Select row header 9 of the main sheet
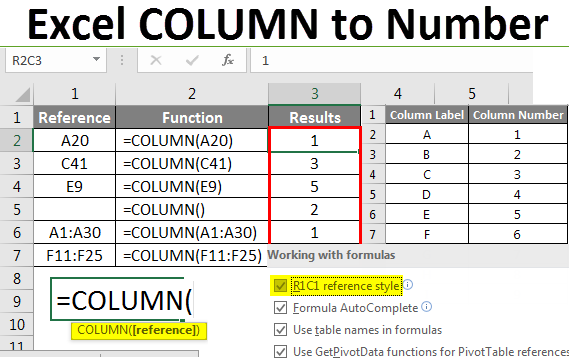Image resolution: width=569 pixels, height=362 pixels. 17,301
